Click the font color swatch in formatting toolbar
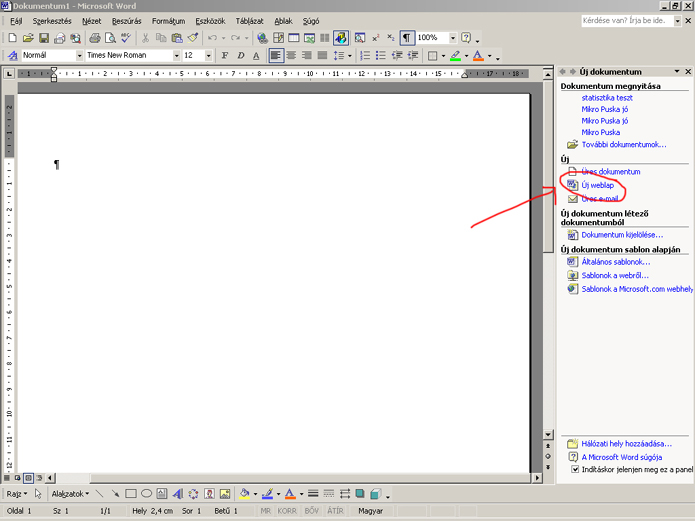The image size is (695, 521). pyautogui.click(x=478, y=56)
